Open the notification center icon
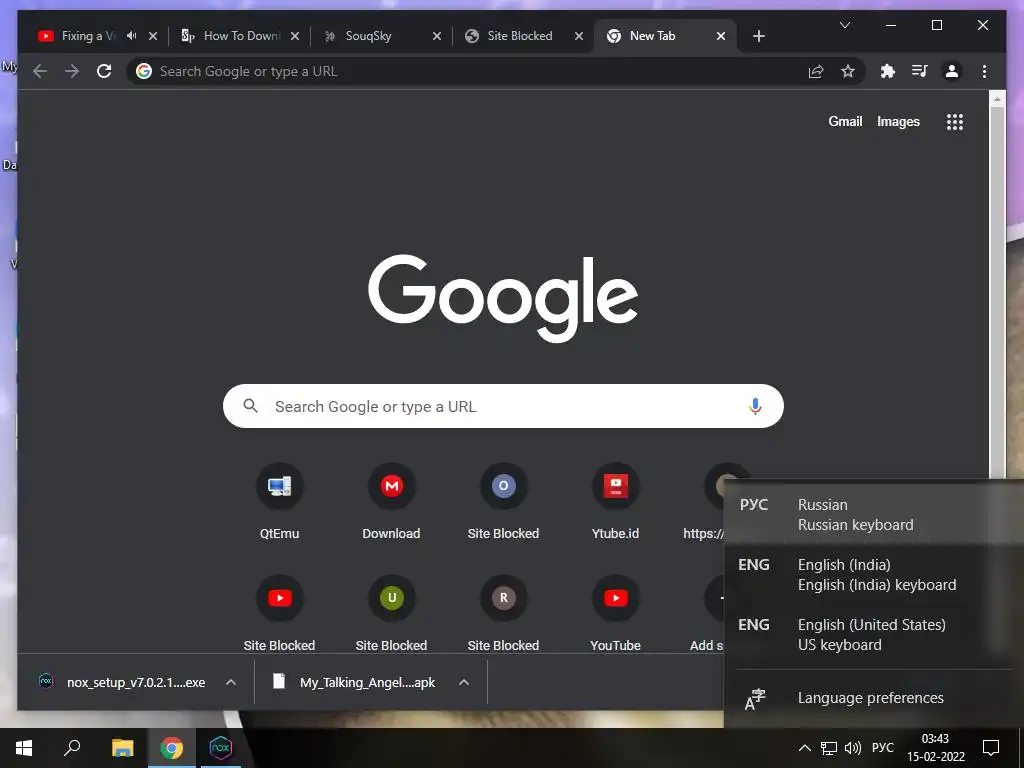 coord(991,748)
